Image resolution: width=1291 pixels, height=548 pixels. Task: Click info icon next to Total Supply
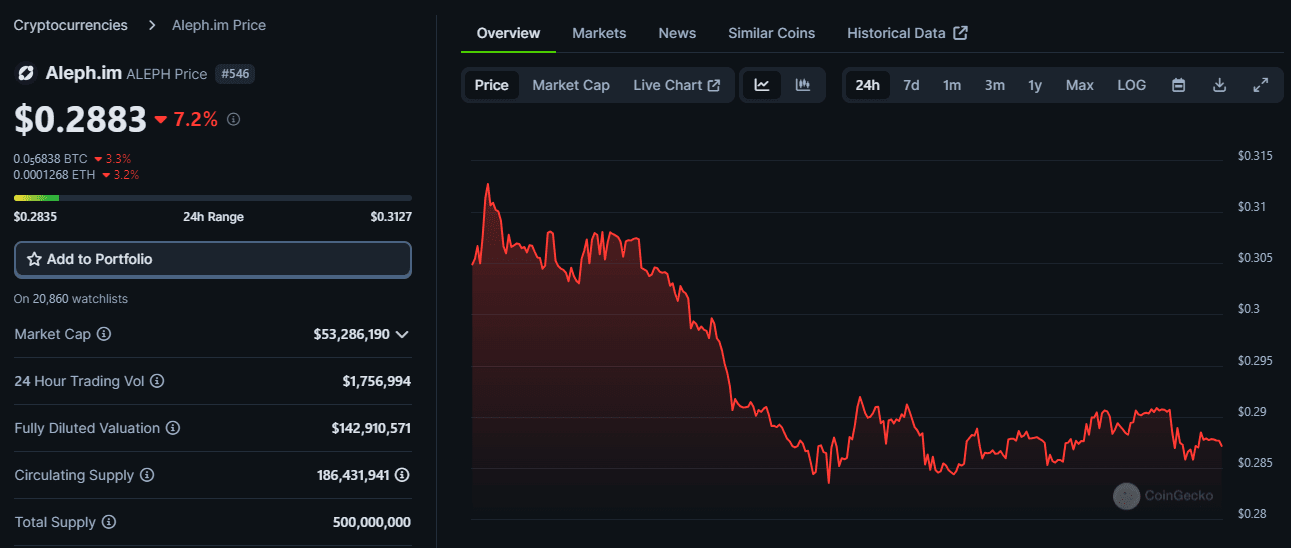109,522
